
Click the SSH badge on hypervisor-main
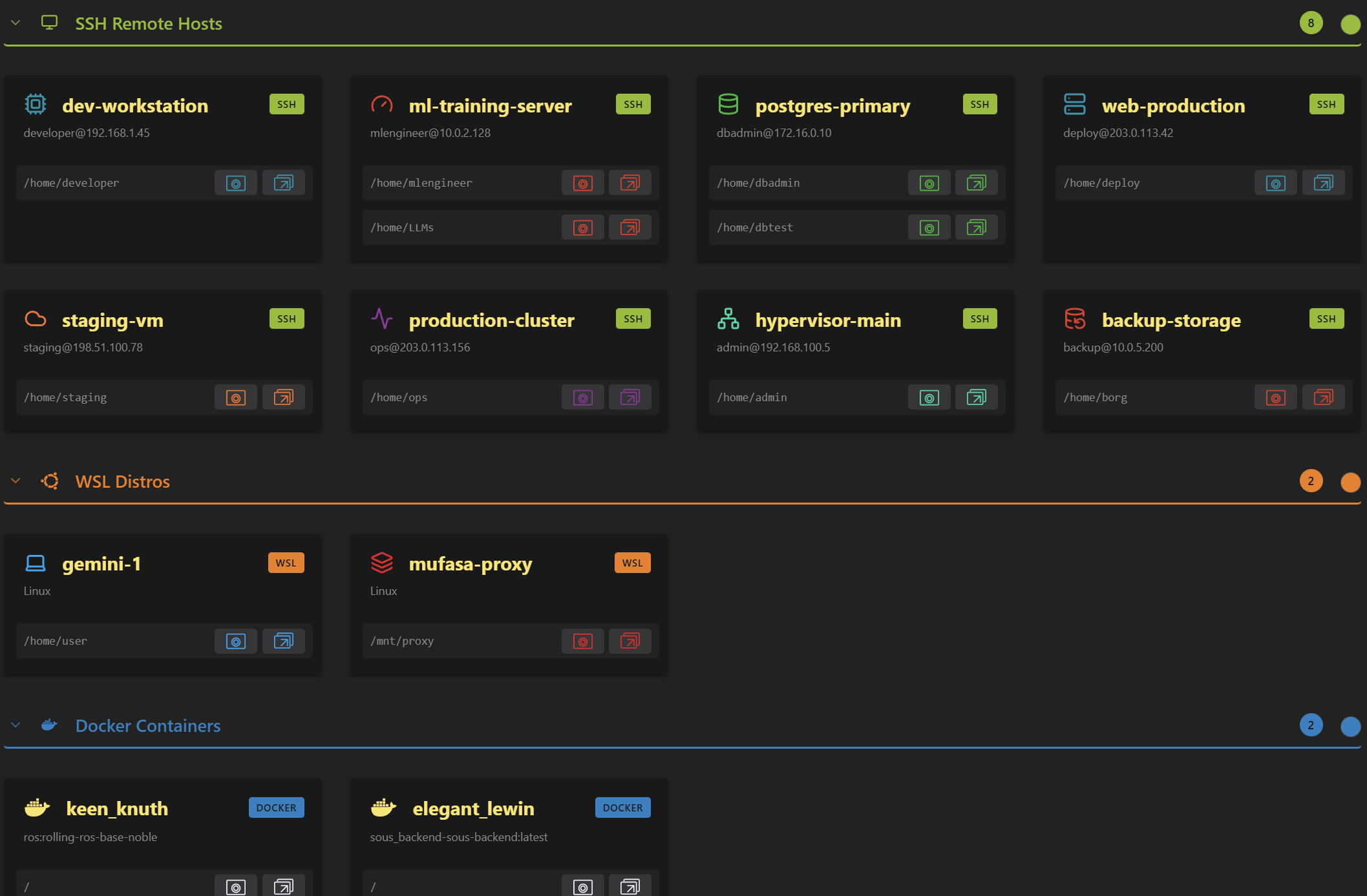coord(980,318)
